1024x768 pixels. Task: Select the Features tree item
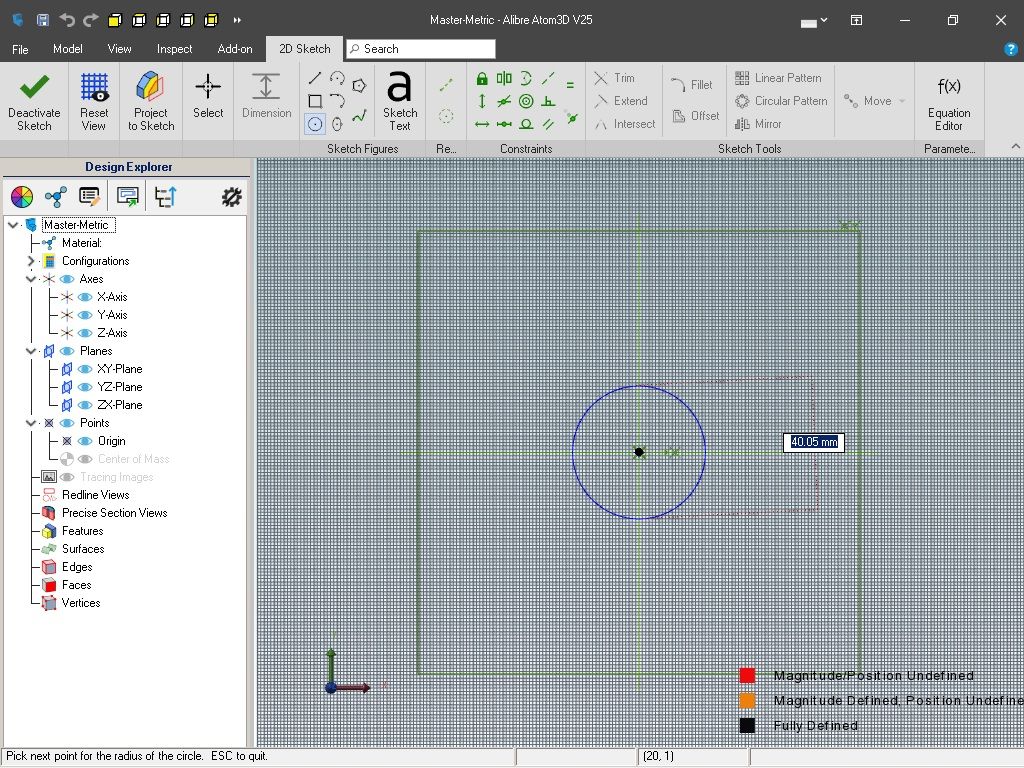(82, 531)
